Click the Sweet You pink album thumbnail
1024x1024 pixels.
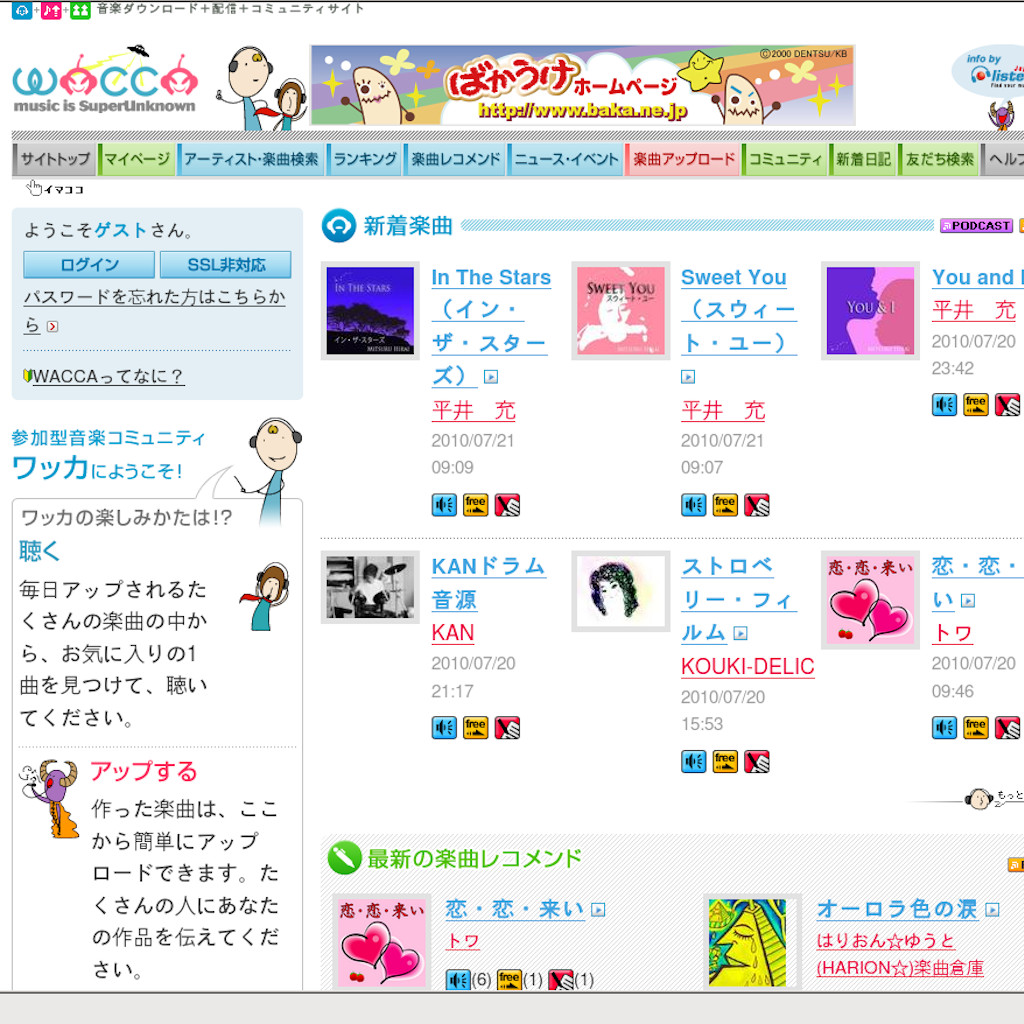(620, 311)
